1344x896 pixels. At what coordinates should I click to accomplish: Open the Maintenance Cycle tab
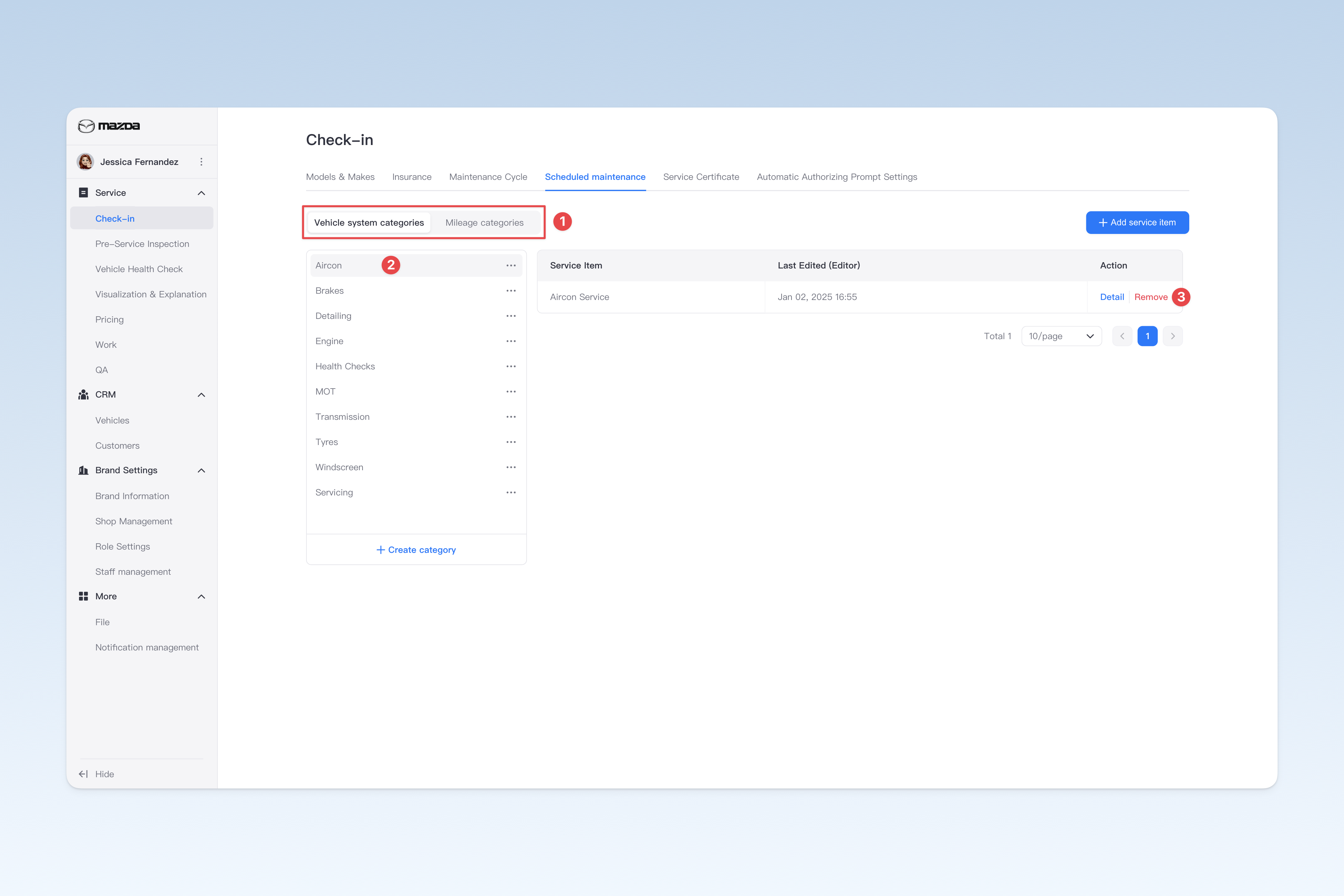[488, 177]
